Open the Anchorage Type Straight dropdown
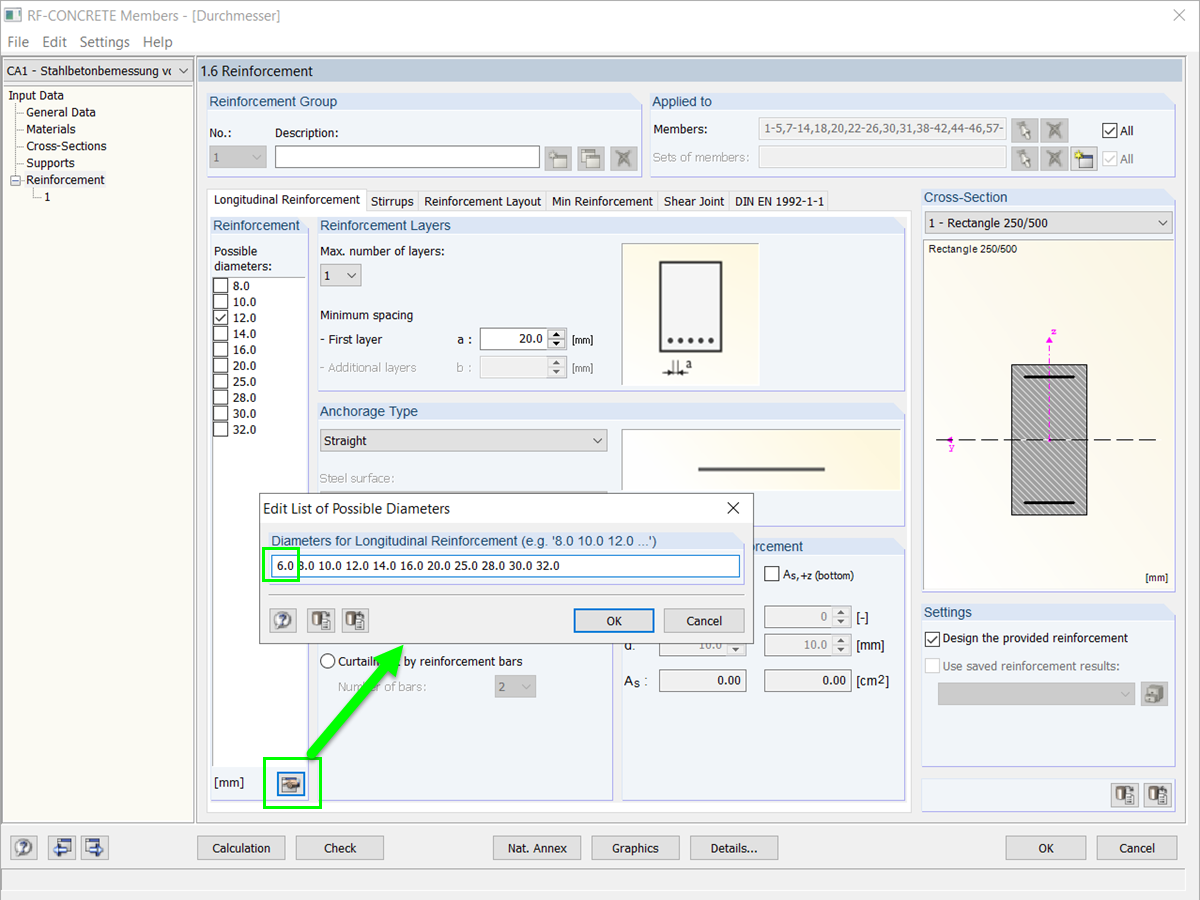 click(x=463, y=441)
